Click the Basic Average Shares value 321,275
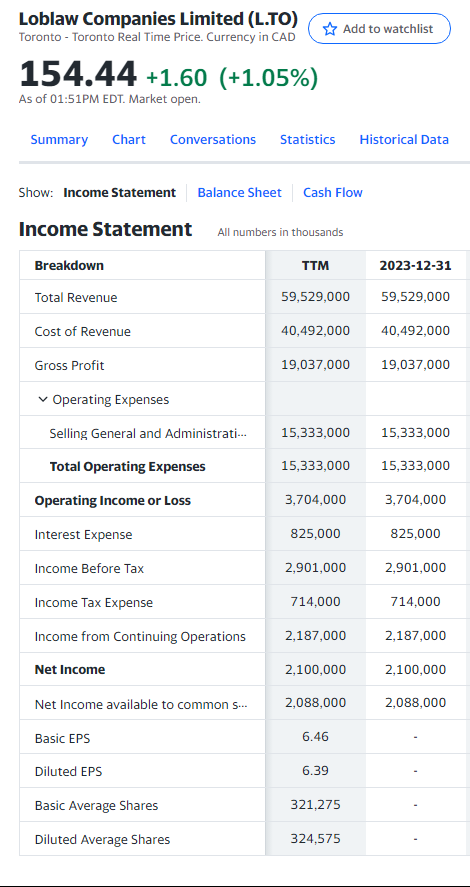The height and width of the screenshot is (887, 470). (x=316, y=804)
